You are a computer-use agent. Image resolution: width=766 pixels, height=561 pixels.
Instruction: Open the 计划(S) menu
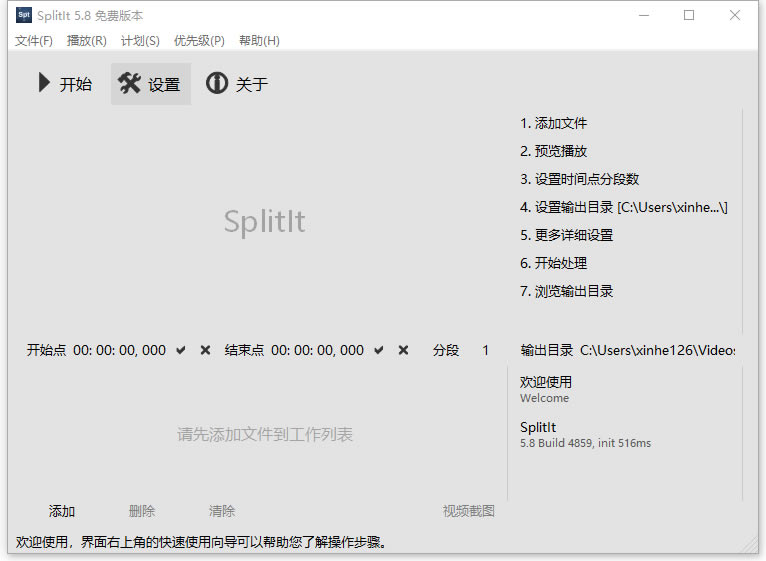140,41
